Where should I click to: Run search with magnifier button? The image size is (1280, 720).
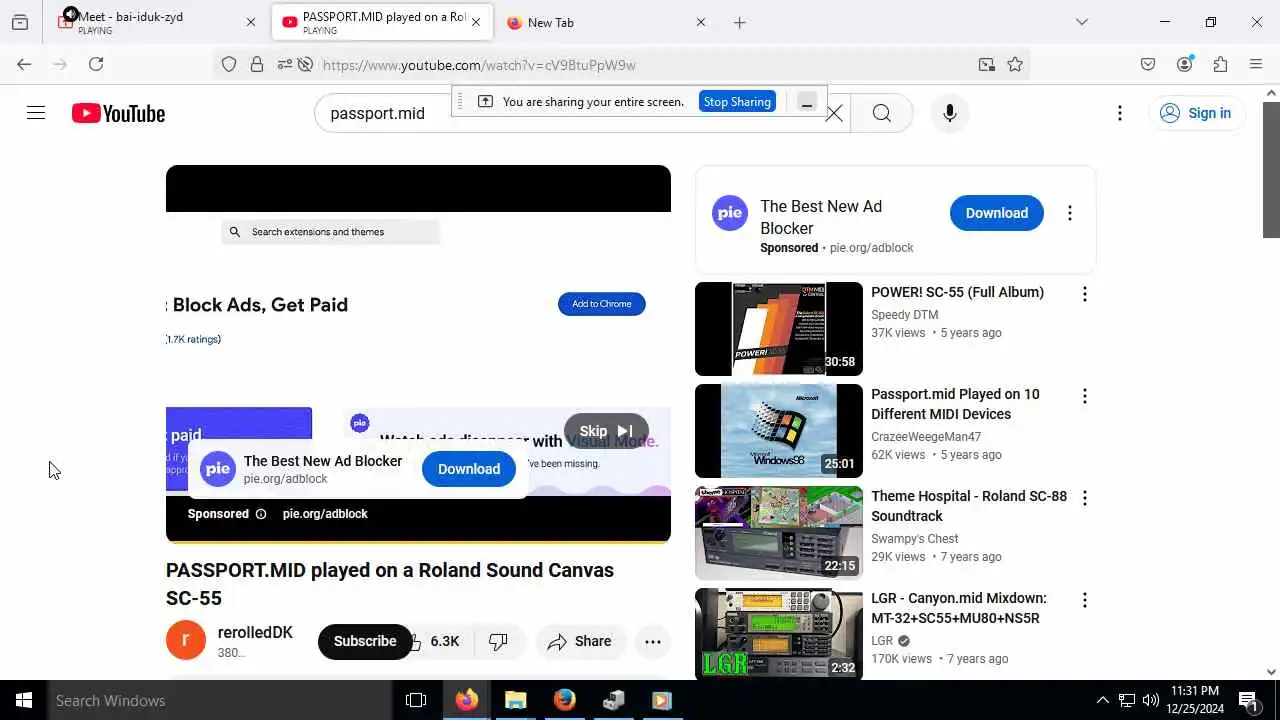point(881,113)
